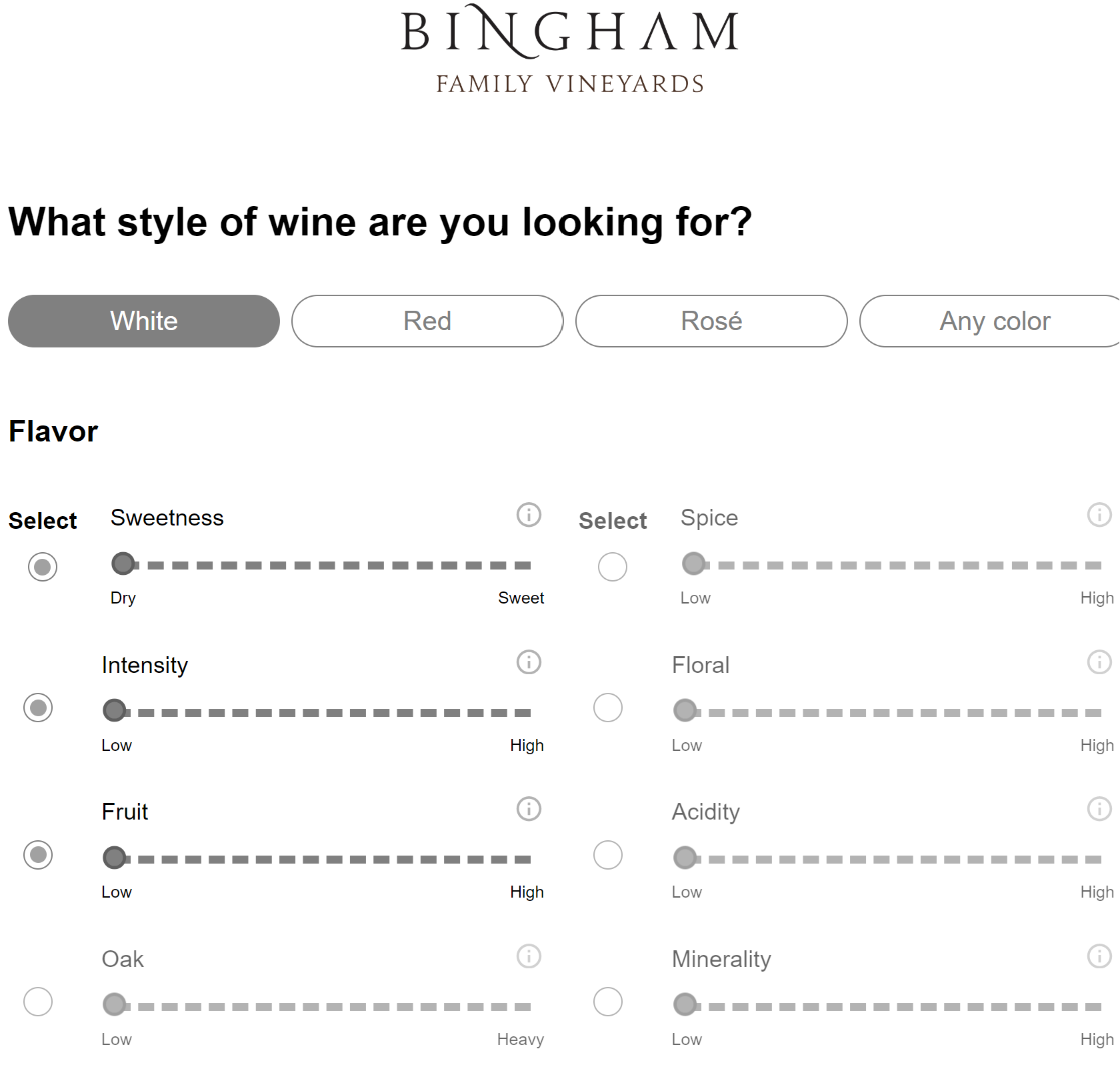Deselect the Sweetness radio button
The height and width of the screenshot is (1067, 1120).
(x=43, y=567)
